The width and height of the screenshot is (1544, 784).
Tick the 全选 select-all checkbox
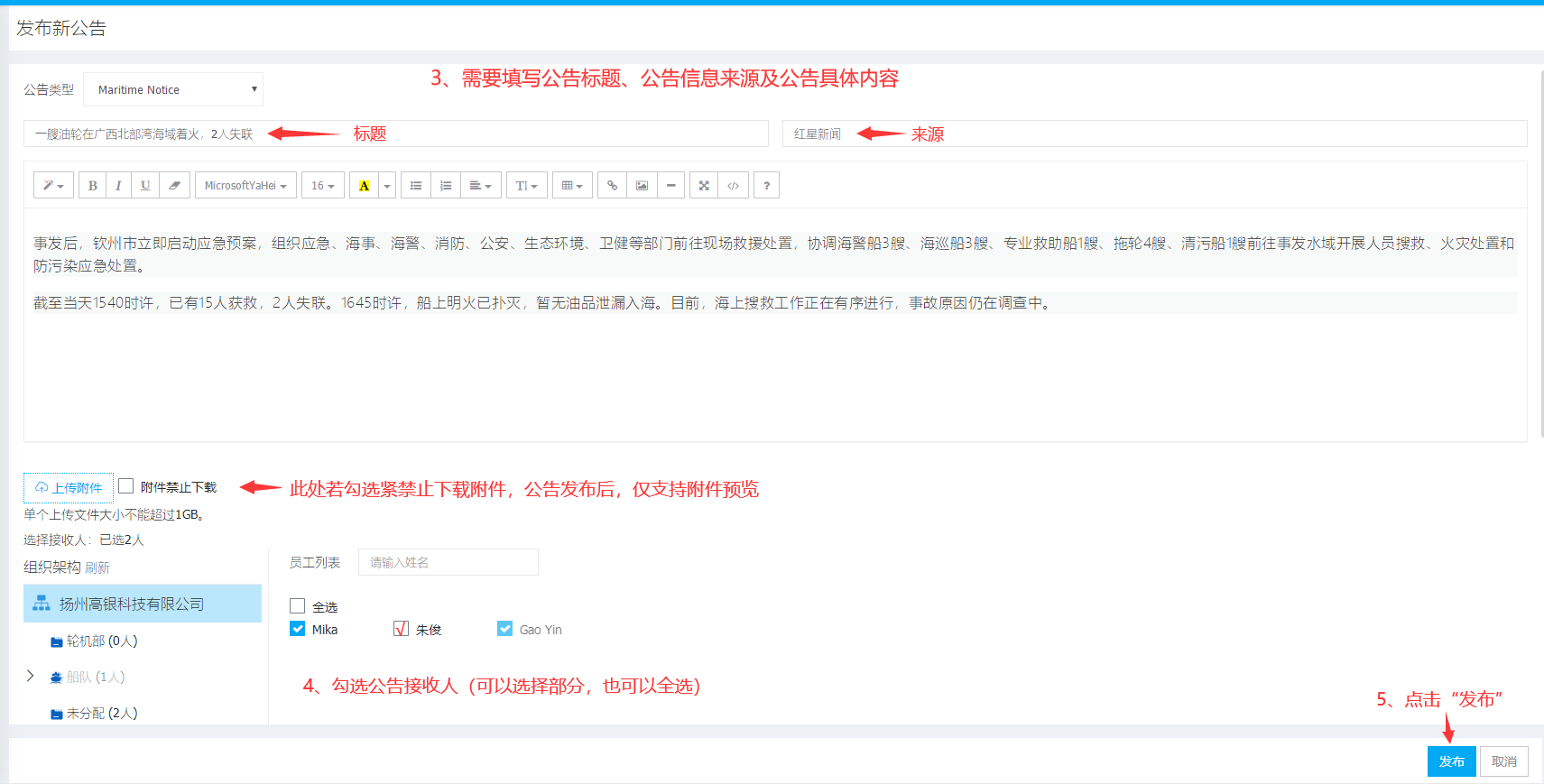297,606
